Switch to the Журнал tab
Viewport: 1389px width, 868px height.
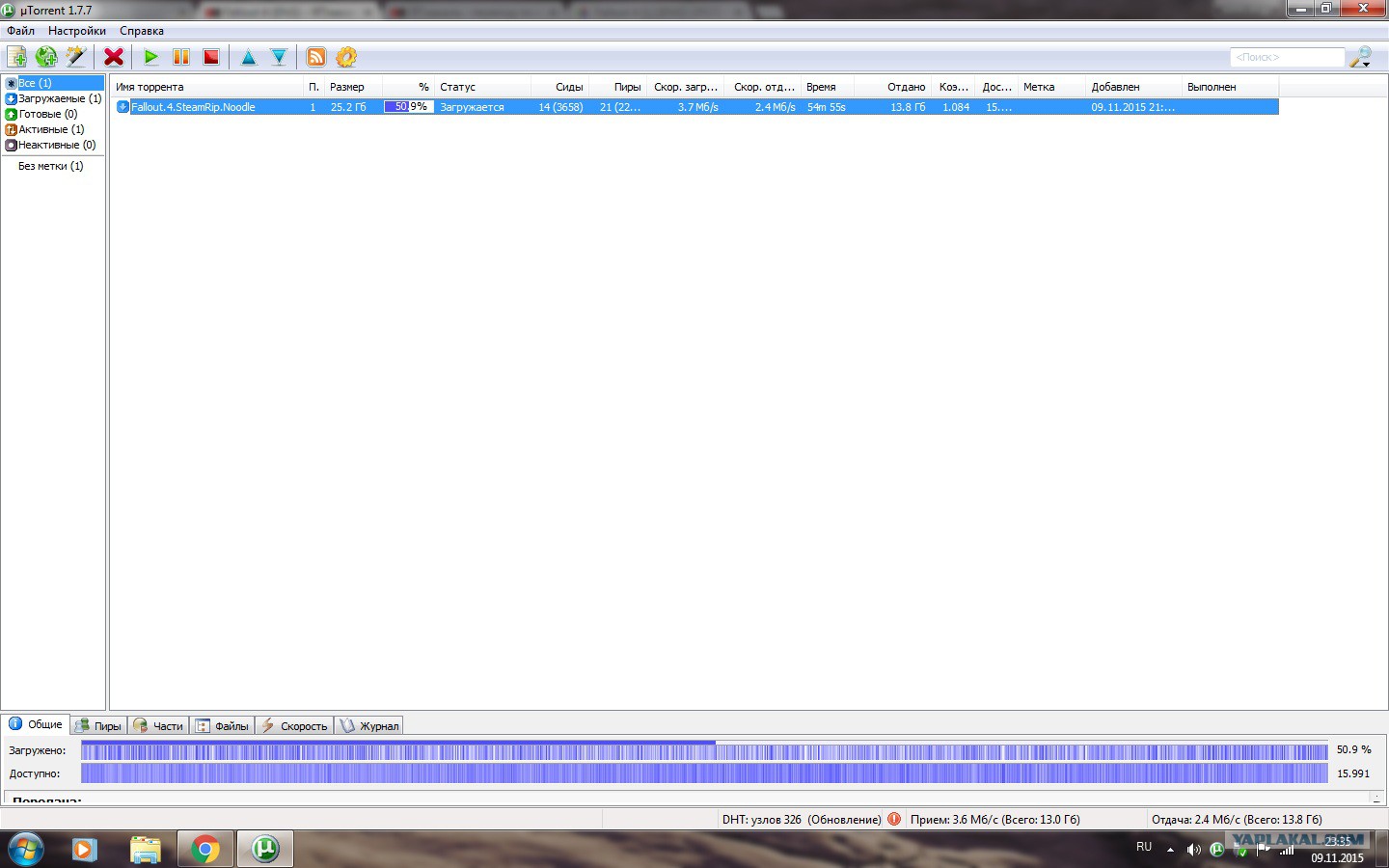pyautogui.click(x=368, y=726)
